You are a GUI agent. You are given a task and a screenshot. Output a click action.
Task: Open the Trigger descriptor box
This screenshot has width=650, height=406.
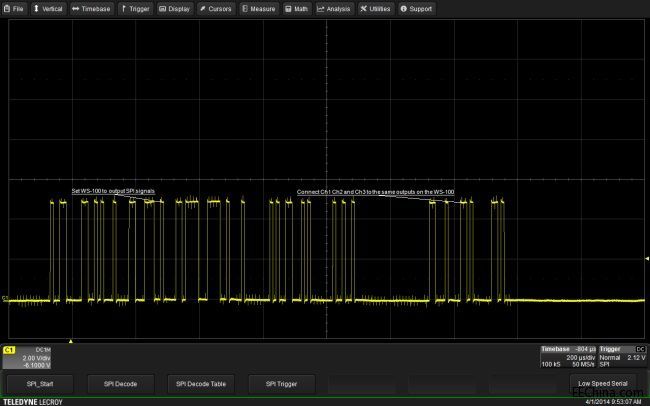pyautogui.click(x=623, y=357)
